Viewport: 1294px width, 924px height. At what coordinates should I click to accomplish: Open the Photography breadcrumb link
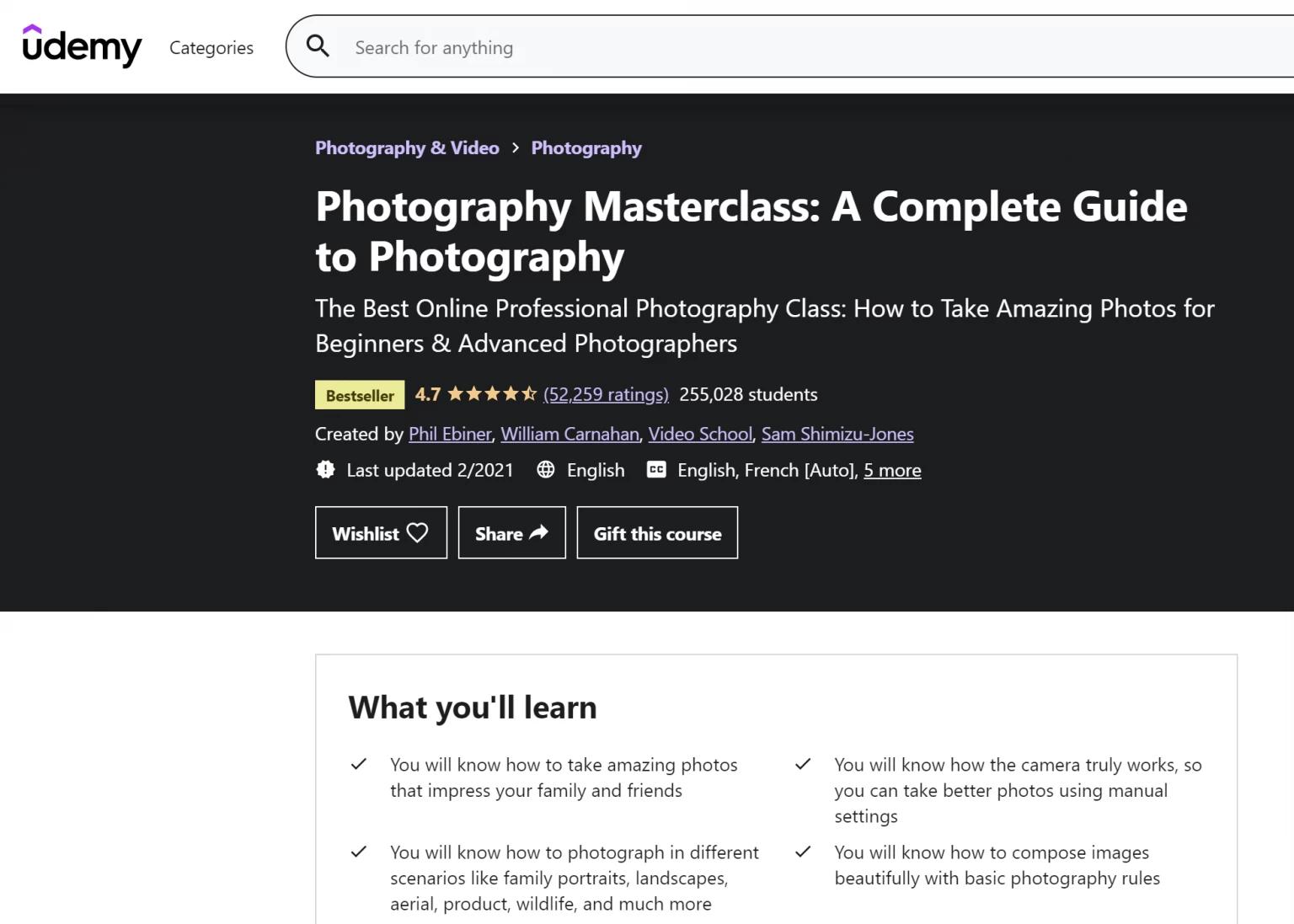pyautogui.click(x=586, y=148)
